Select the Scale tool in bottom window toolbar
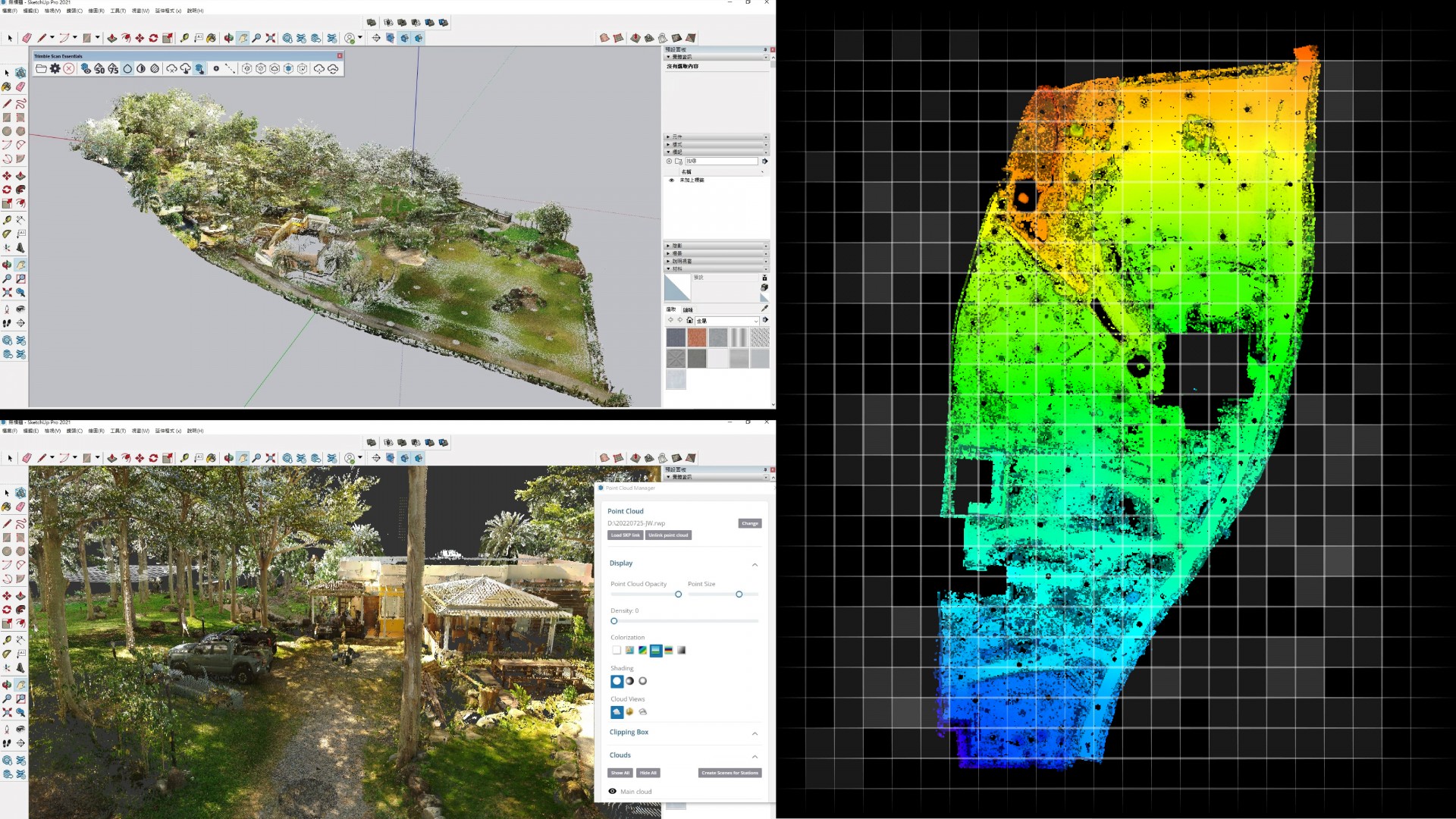Viewport: 1456px width, 819px height. pyautogui.click(x=168, y=458)
